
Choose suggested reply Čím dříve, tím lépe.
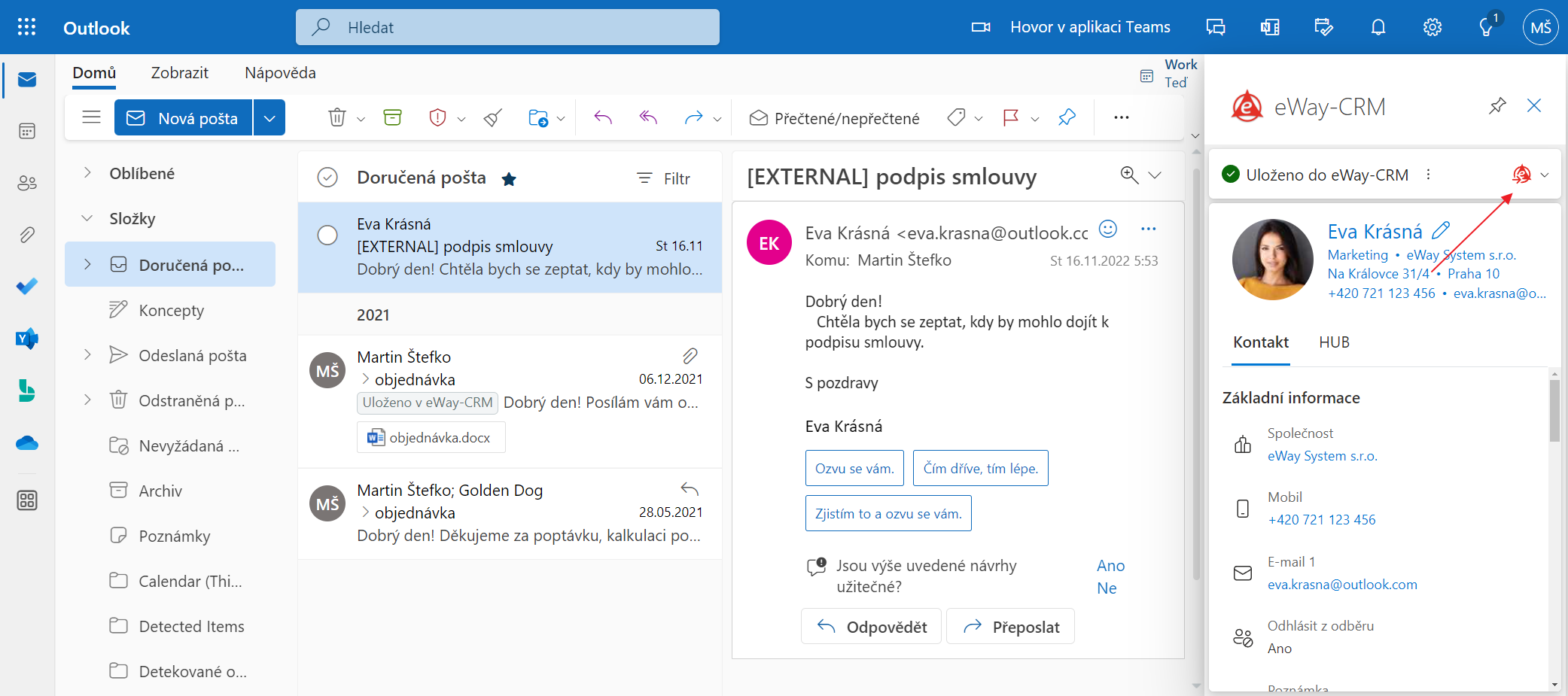tap(981, 468)
